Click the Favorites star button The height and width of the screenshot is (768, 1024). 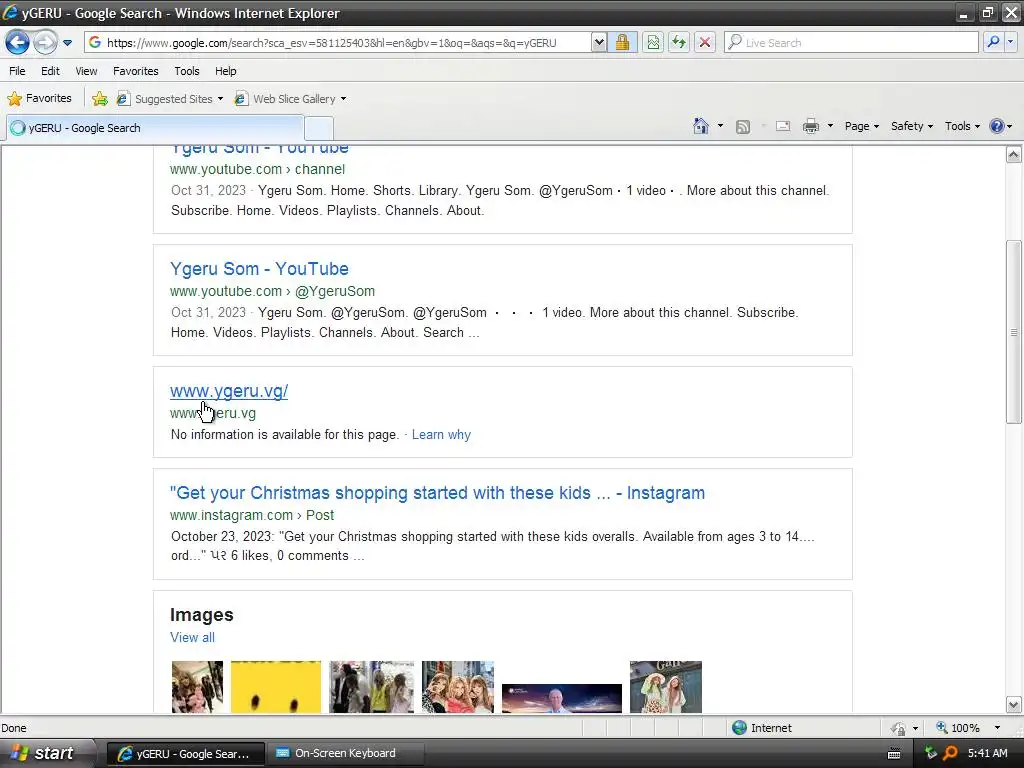click(x=39, y=99)
